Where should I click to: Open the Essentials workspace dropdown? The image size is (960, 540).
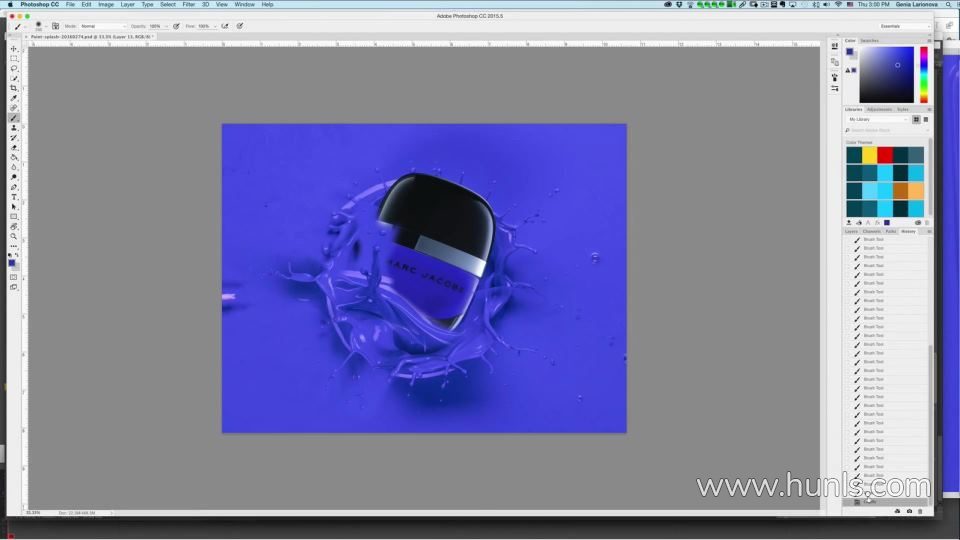[904, 26]
